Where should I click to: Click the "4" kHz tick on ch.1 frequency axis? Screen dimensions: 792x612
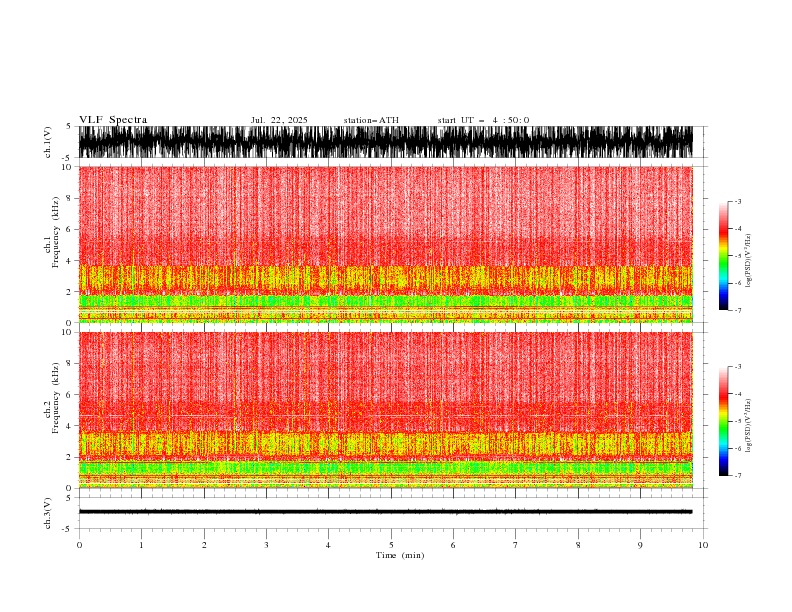[x=69, y=261]
